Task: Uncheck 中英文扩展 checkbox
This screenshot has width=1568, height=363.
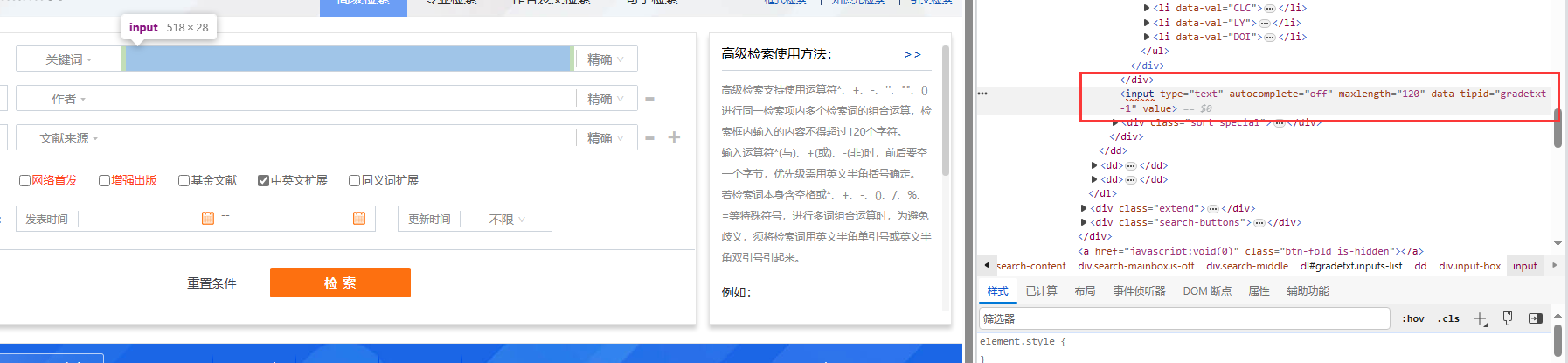Action: [x=263, y=181]
